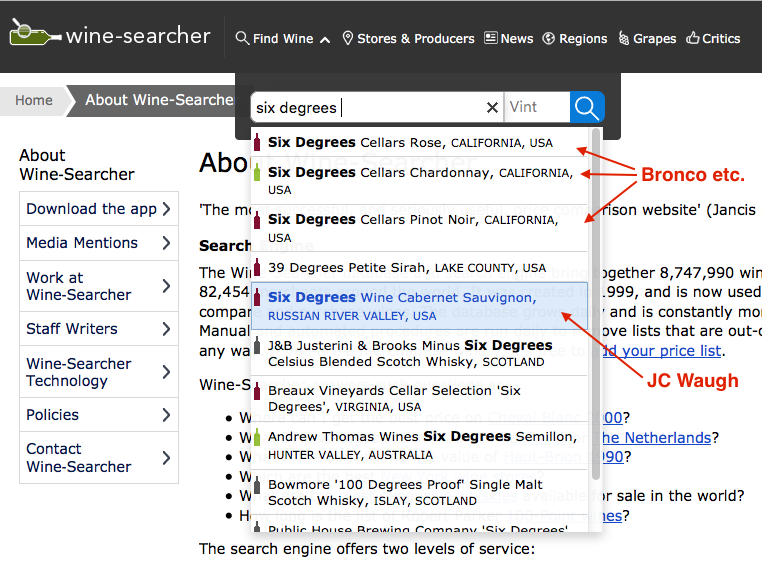Click the grey bottle icon for Bowmore 100 Degrees Proof
Viewport: 762px width, 569px height.
click(257, 484)
